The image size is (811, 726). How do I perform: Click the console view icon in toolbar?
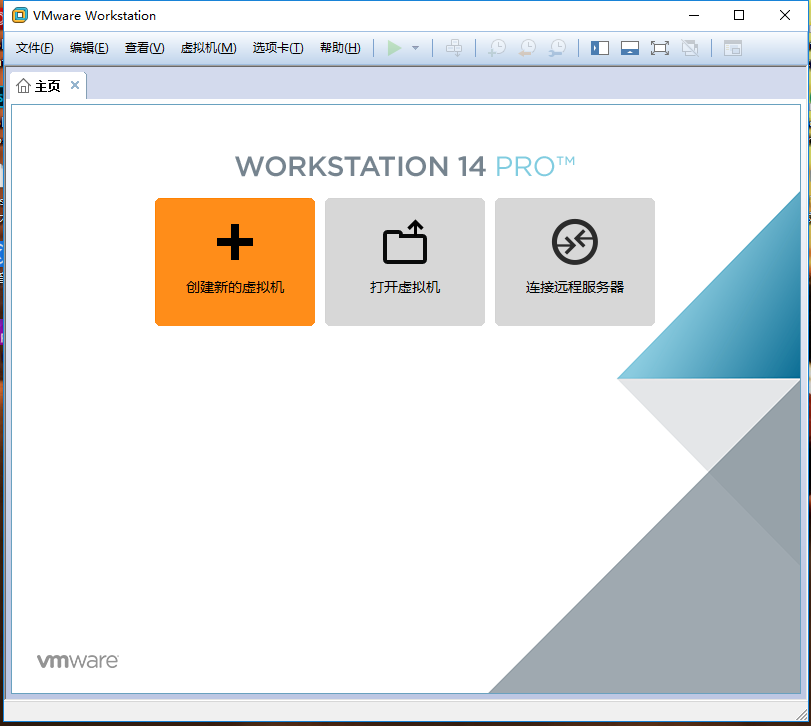(x=733, y=48)
